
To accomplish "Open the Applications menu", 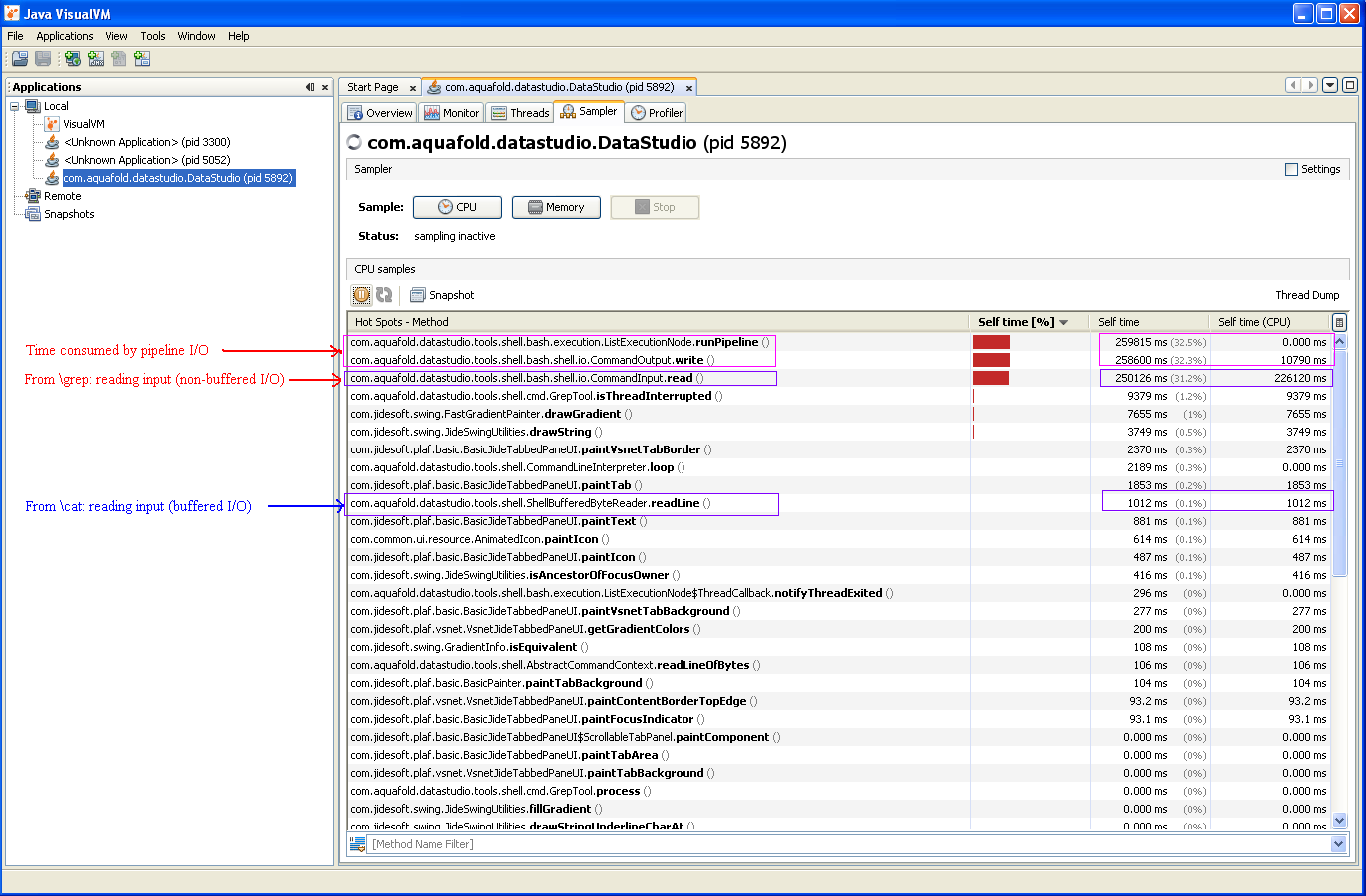I will 65,36.
